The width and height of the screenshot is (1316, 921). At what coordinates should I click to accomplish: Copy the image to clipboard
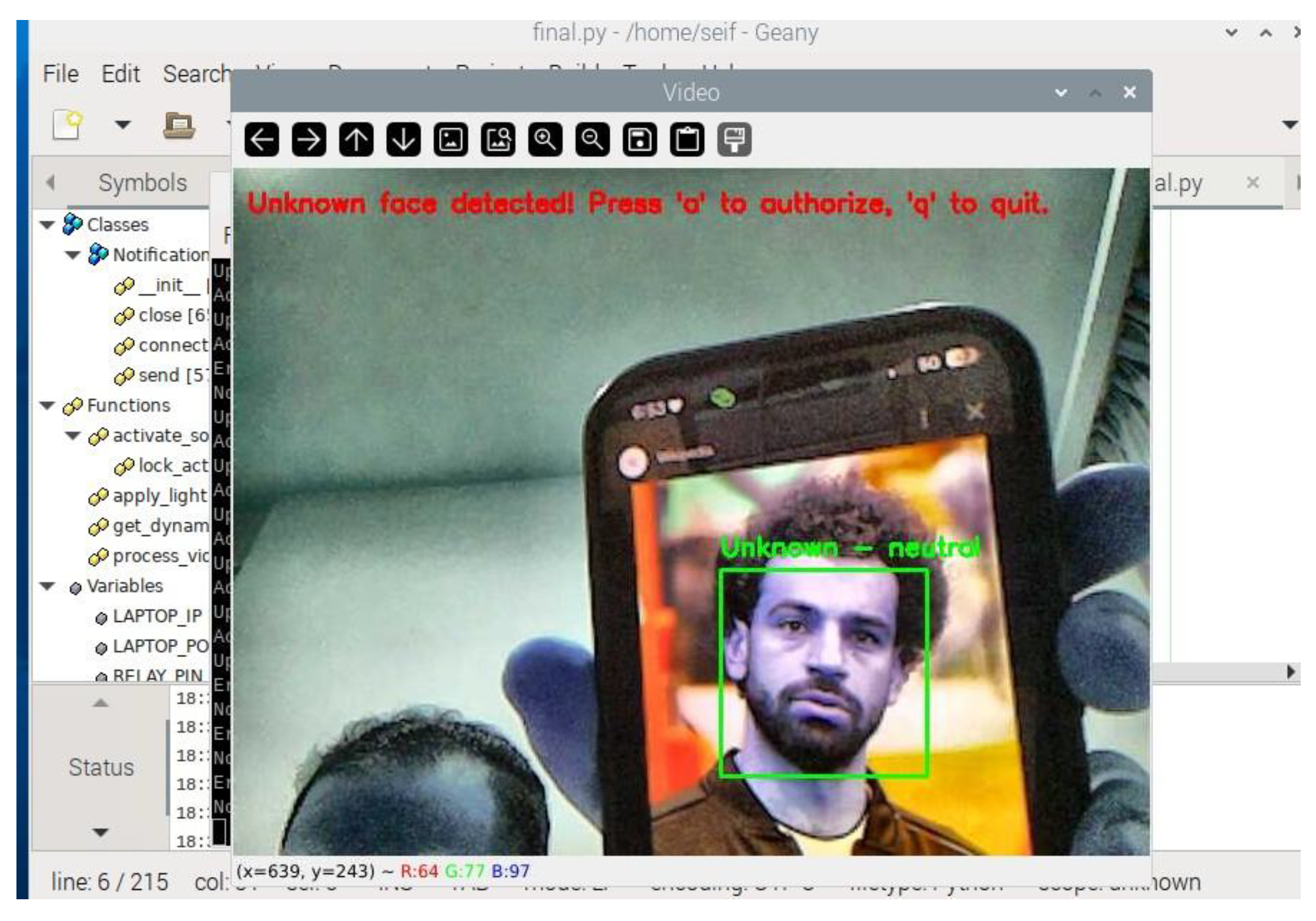[687, 140]
